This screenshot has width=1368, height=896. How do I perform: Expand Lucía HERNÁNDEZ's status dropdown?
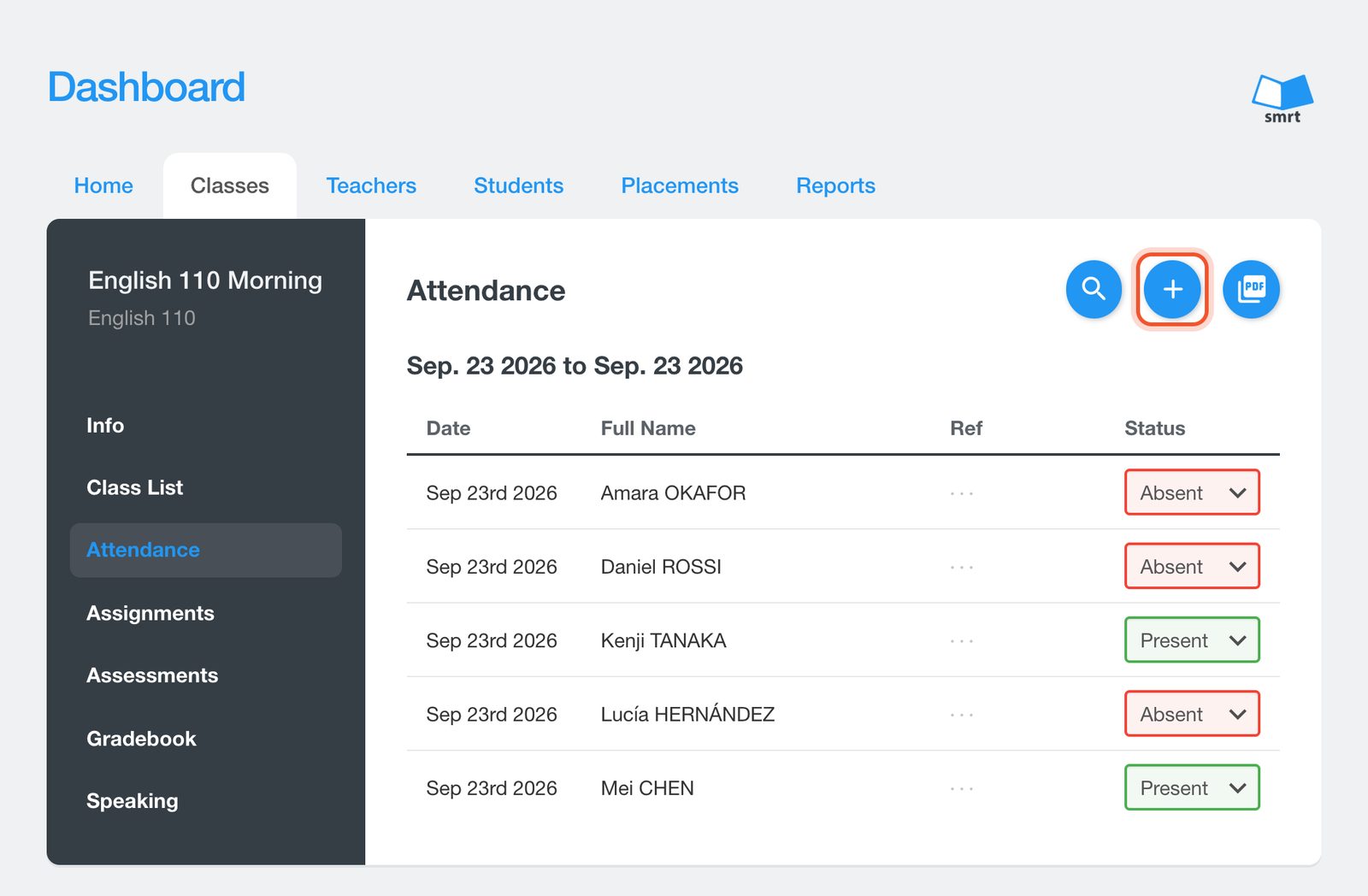1192,714
